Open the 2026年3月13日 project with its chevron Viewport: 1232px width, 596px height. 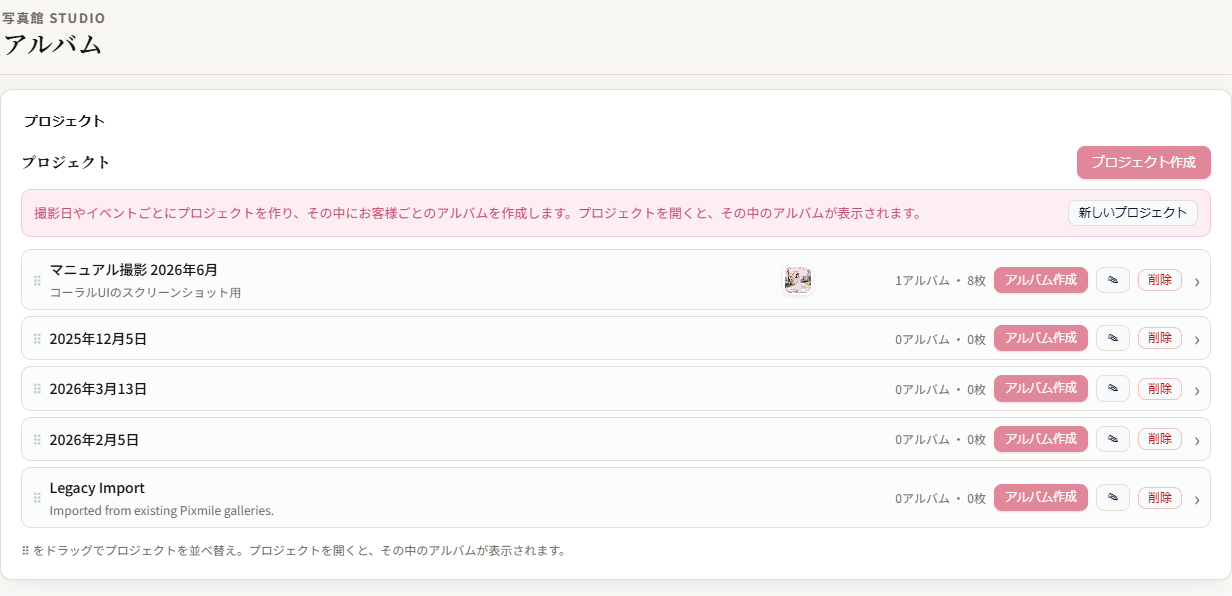(x=1196, y=389)
